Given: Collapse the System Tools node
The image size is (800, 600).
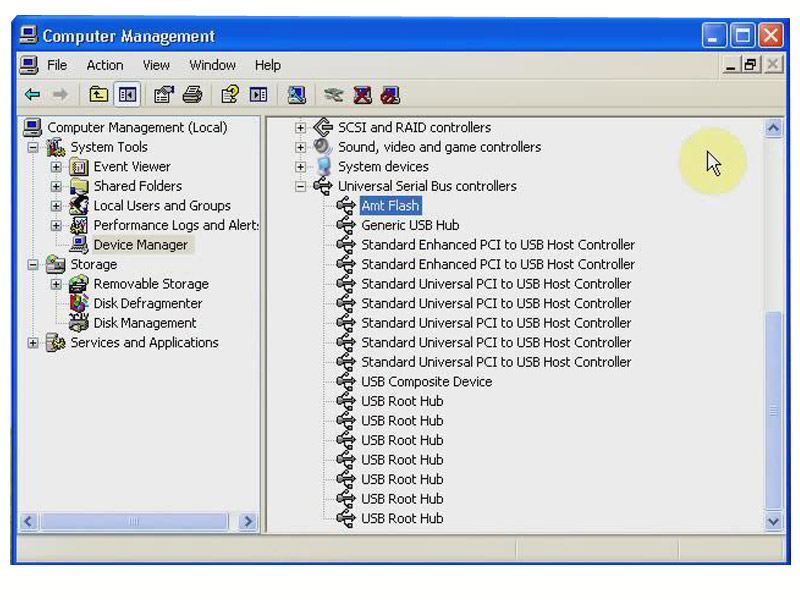Looking at the screenshot, I should point(33,147).
